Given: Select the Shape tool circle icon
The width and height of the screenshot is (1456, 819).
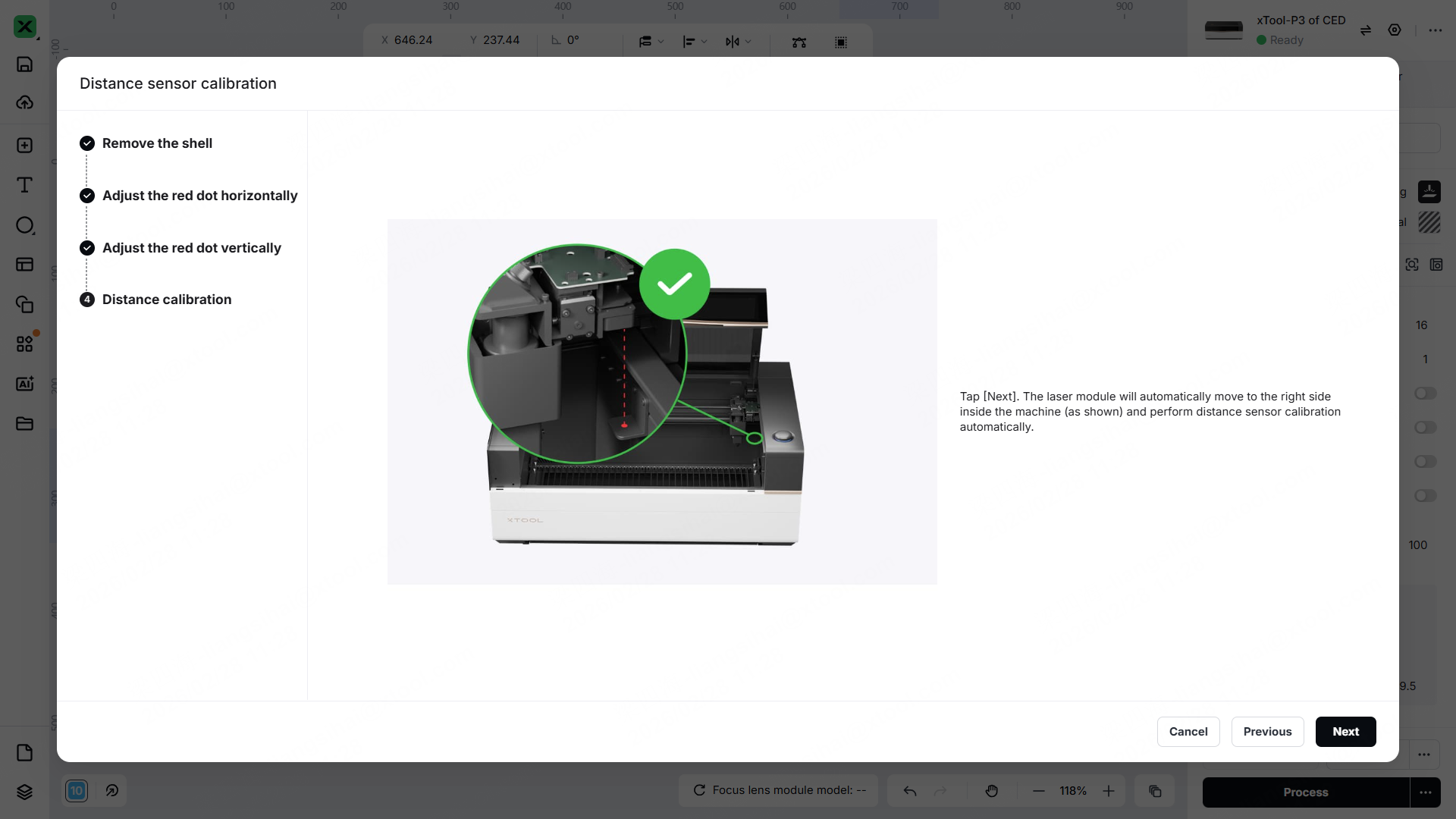Looking at the screenshot, I should pyautogui.click(x=25, y=225).
